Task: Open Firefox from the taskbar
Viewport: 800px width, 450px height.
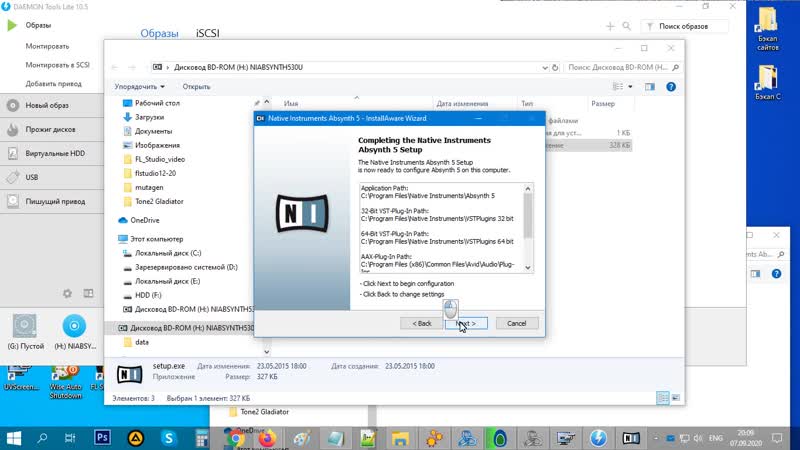Action: click(266, 438)
